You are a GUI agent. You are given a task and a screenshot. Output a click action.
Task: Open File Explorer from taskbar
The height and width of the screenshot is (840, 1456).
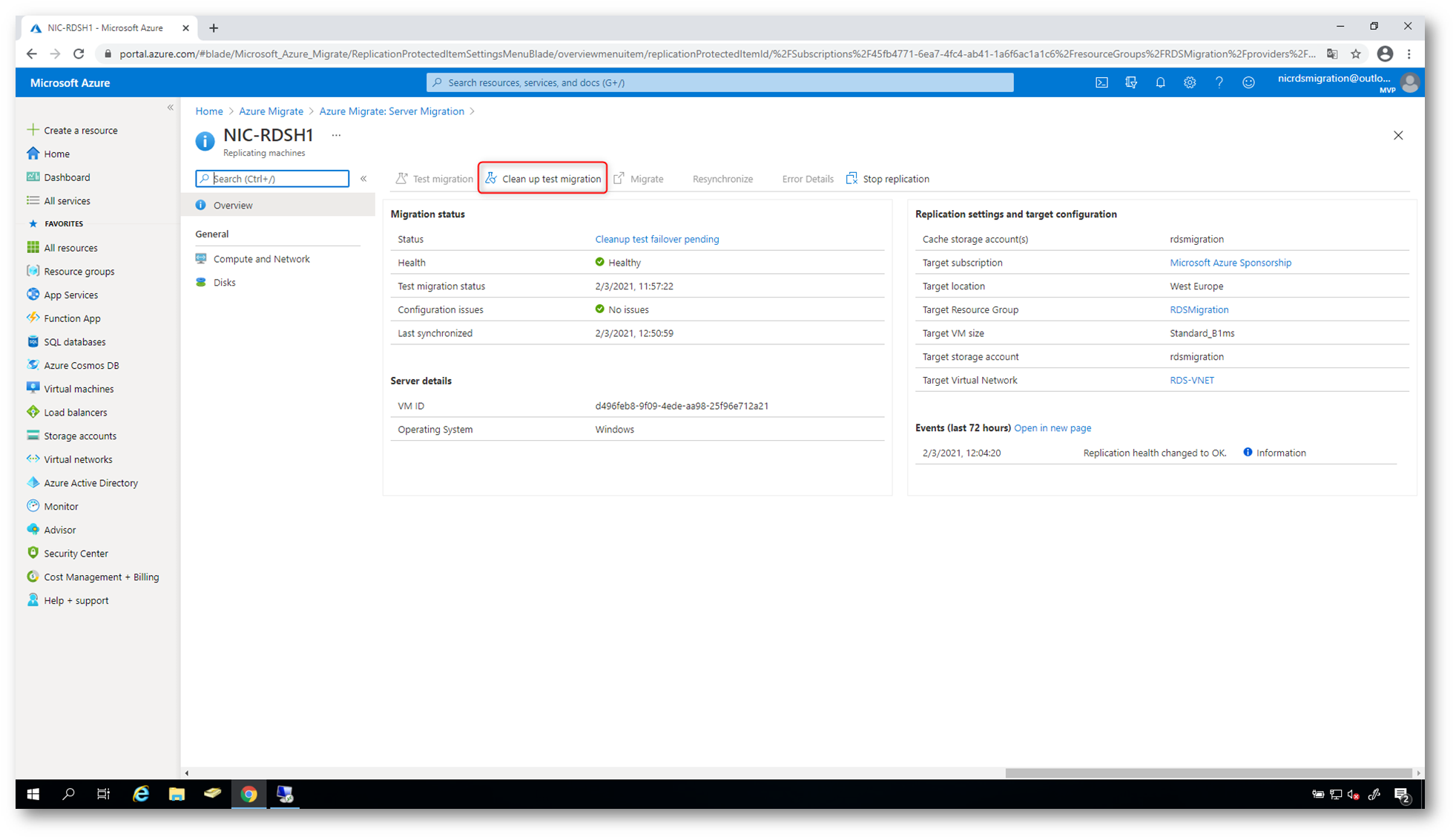tap(177, 794)
